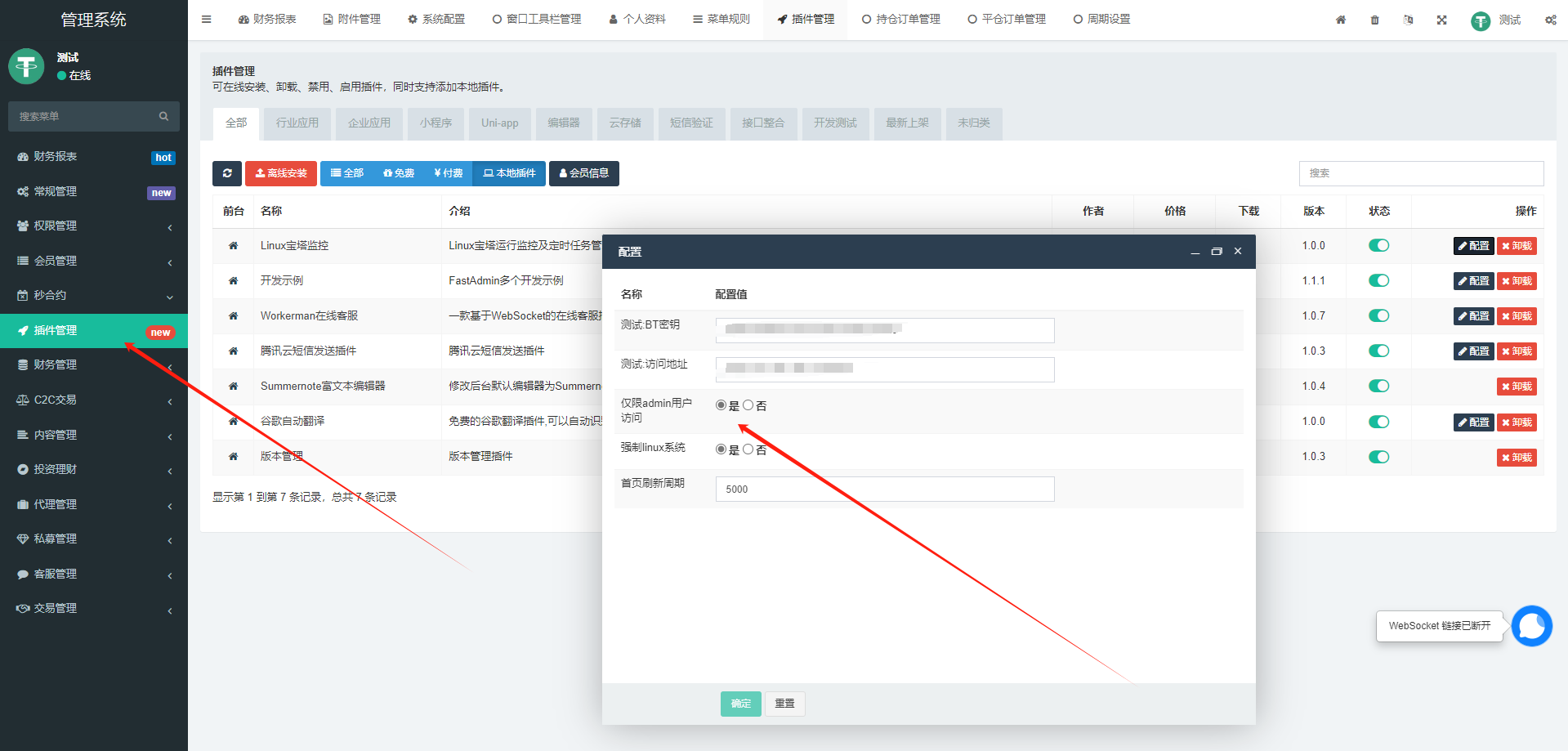The image size is (1568, 751).
Task: Click the refresh icon button in the toolbar
Action: click(227, 173)
